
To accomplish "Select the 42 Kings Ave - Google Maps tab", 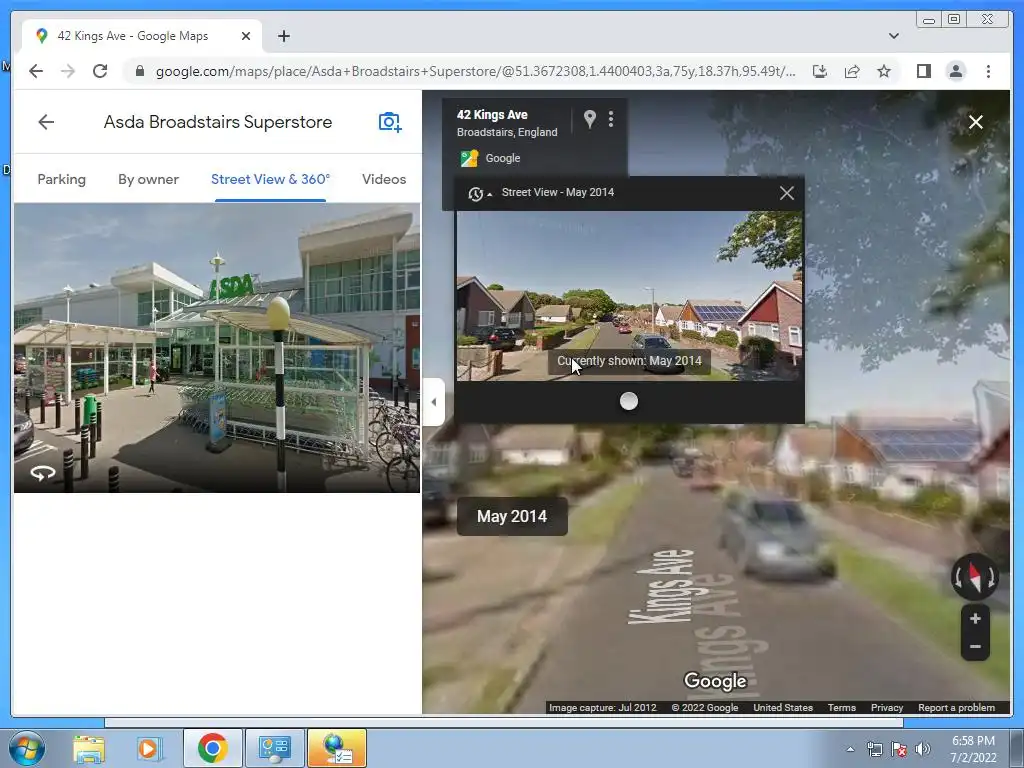I will point(142,36).
